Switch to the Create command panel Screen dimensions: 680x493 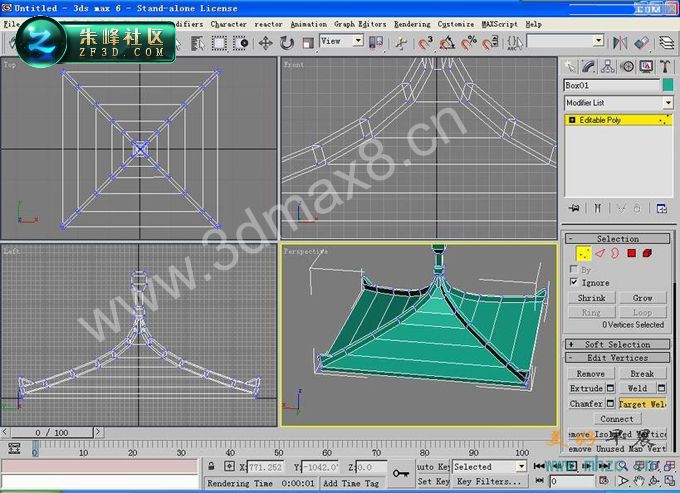[570, 66]
